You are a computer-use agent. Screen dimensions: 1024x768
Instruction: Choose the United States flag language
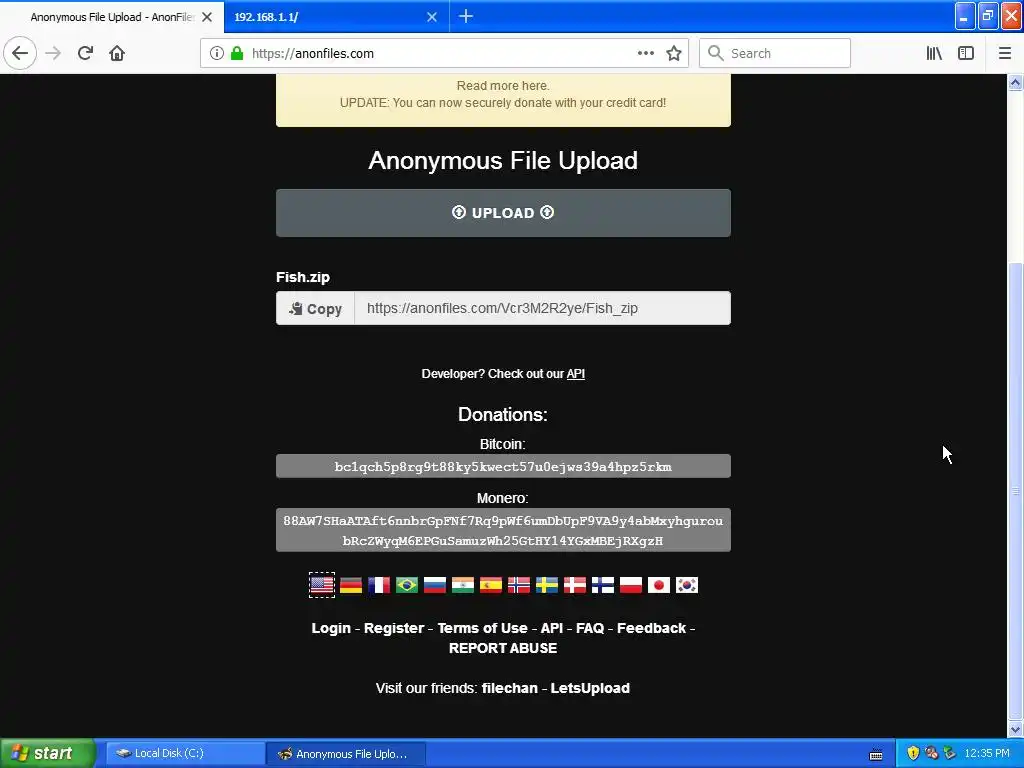(322, 585)
